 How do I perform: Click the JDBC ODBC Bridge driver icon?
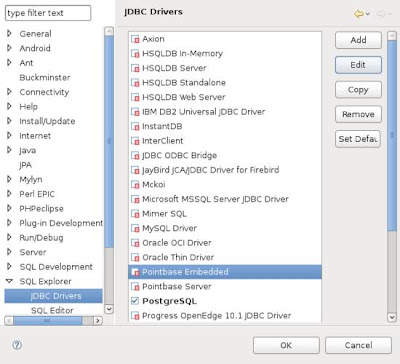[x=135, y=156]
